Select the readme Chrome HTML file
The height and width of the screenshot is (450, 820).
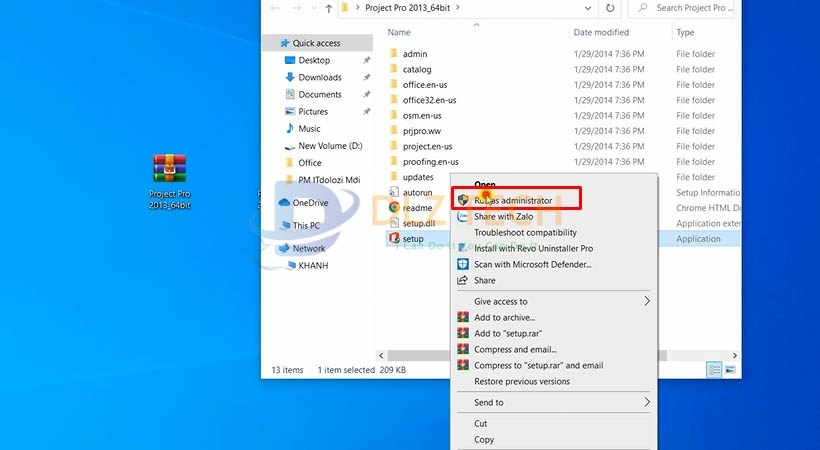417,208
